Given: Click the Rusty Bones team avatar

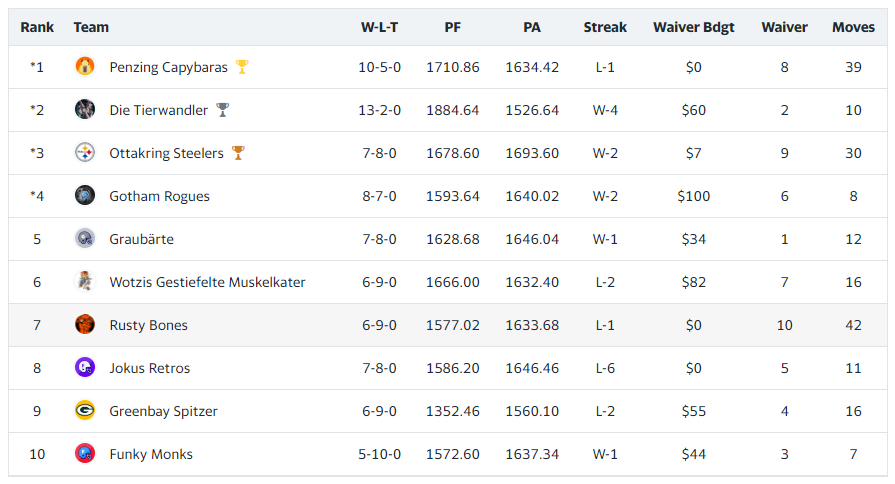Looking at the screenshot, I should pyautogui.click(x=85, y=324).
